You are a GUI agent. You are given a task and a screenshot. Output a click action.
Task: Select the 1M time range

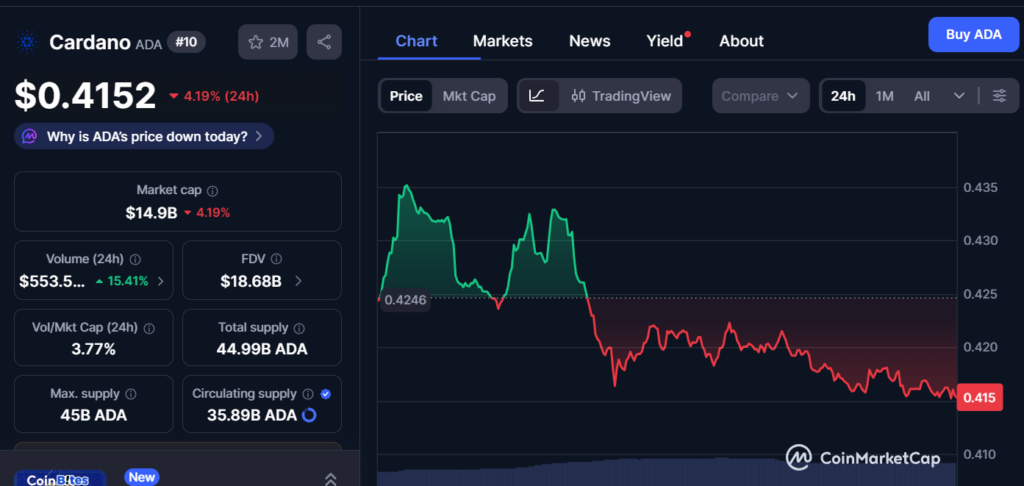click(x=884, y=96)
